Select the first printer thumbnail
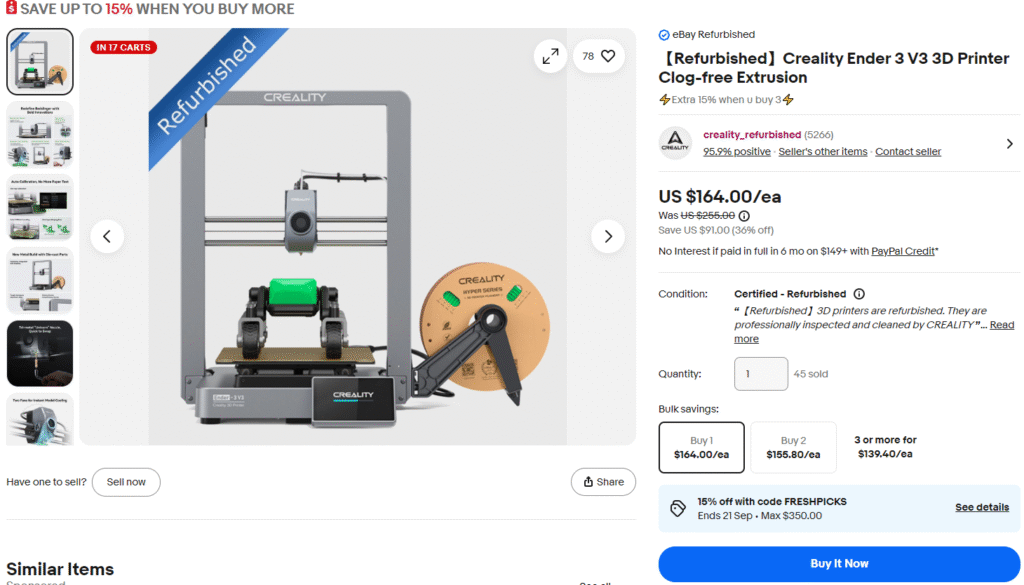The width and height of the screenshot is (1024, 585). [40, 61]
